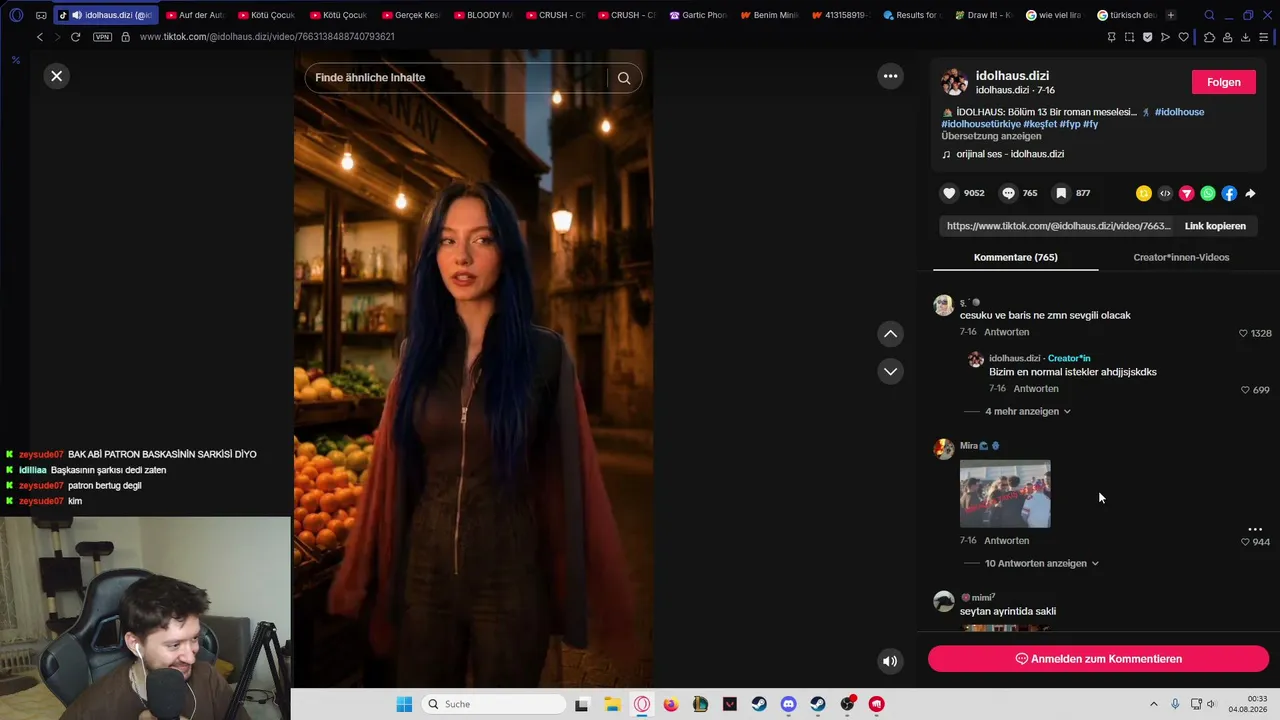
Task: Like the video with the heart icon
Action: (949, 193)
